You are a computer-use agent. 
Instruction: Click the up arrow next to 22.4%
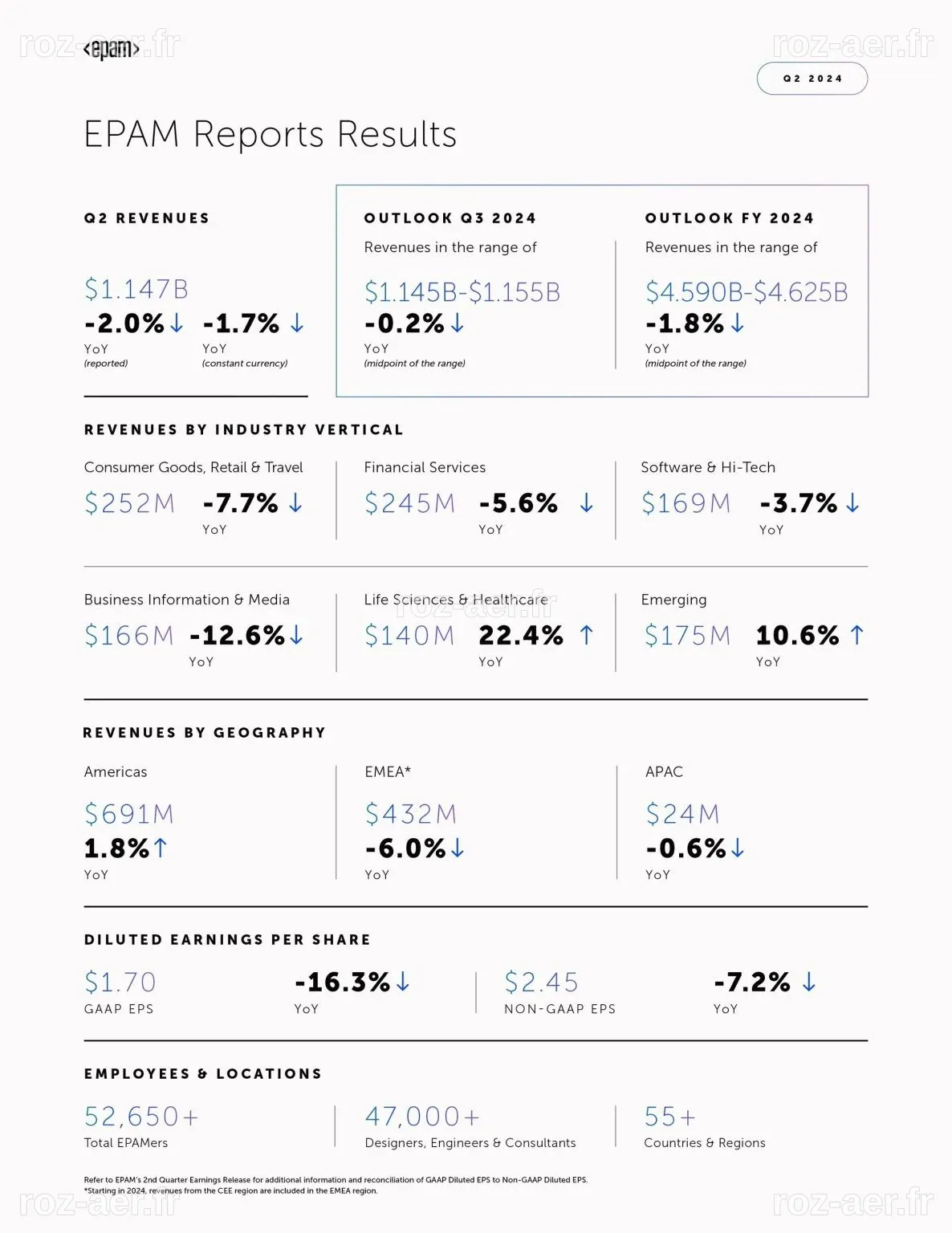[587, 635]
